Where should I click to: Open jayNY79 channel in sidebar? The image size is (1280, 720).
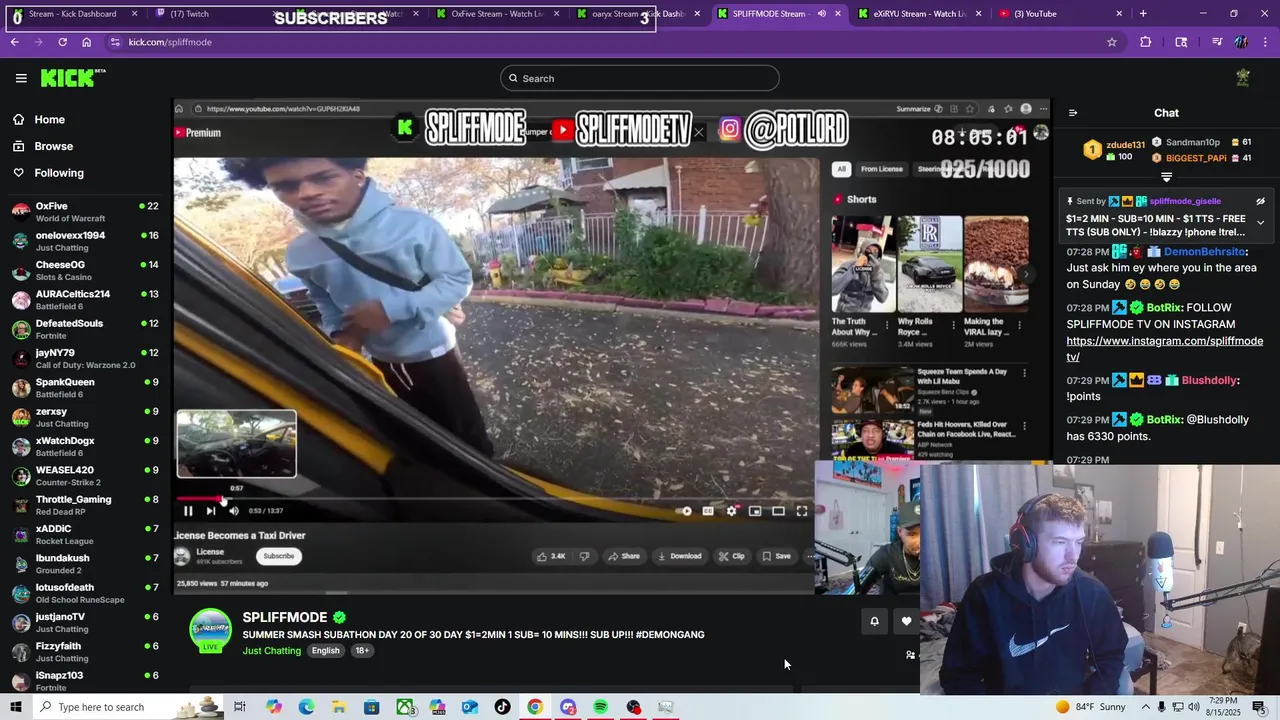[85, 358]
